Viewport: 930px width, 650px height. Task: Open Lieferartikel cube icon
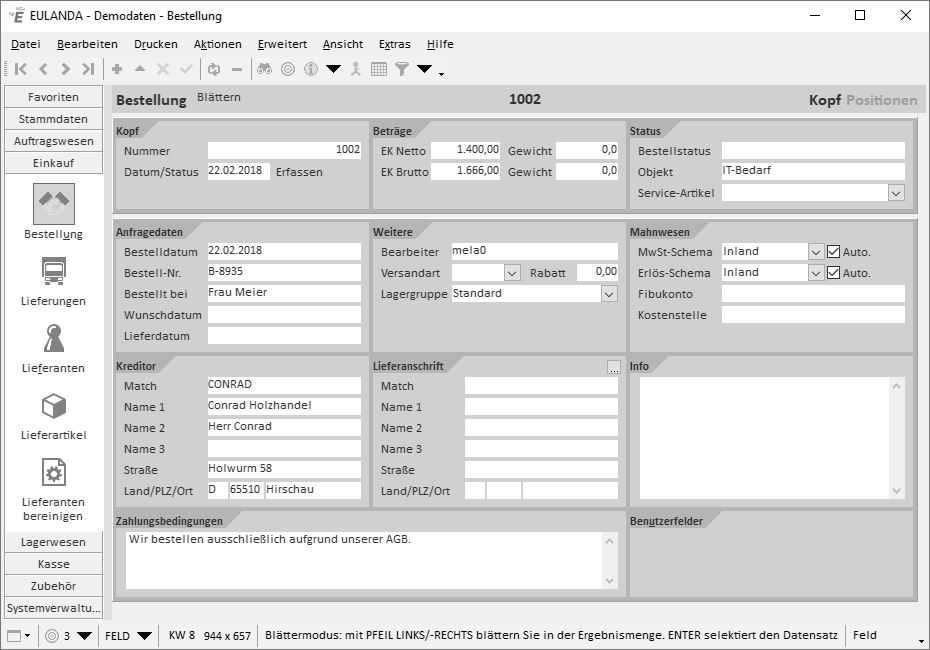53,406
